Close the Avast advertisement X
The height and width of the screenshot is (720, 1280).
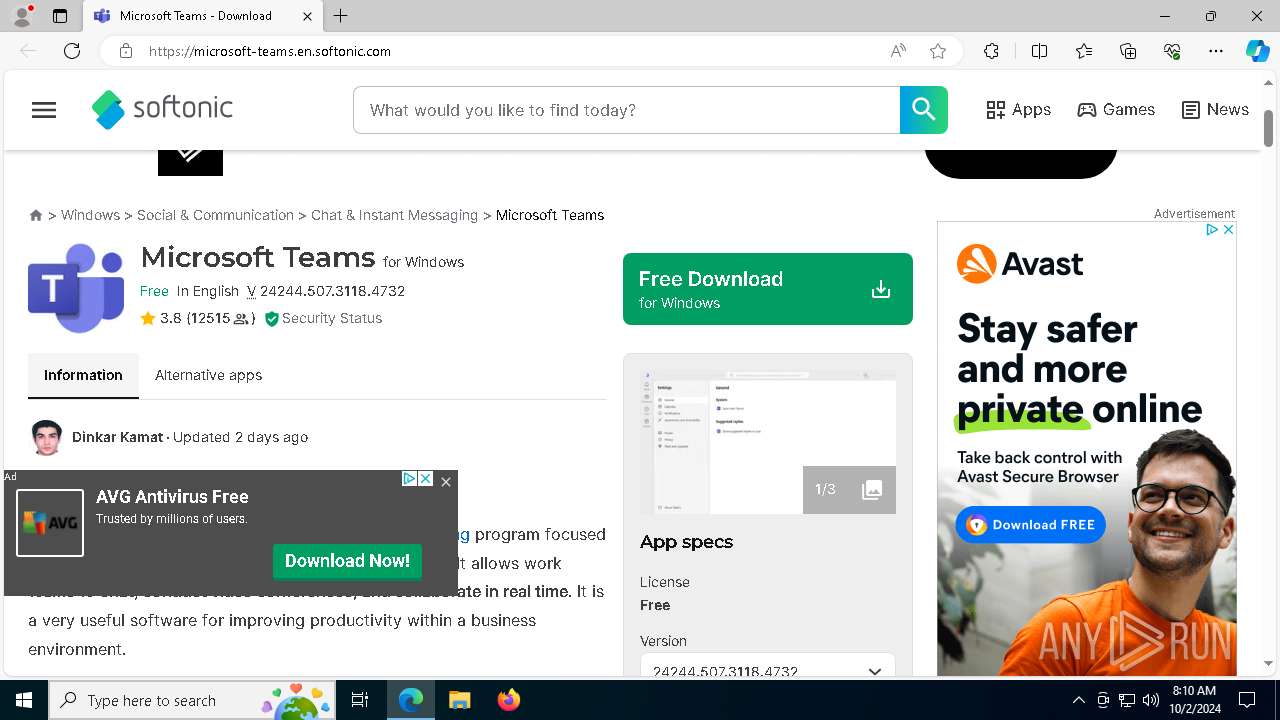pos(1228,230)
